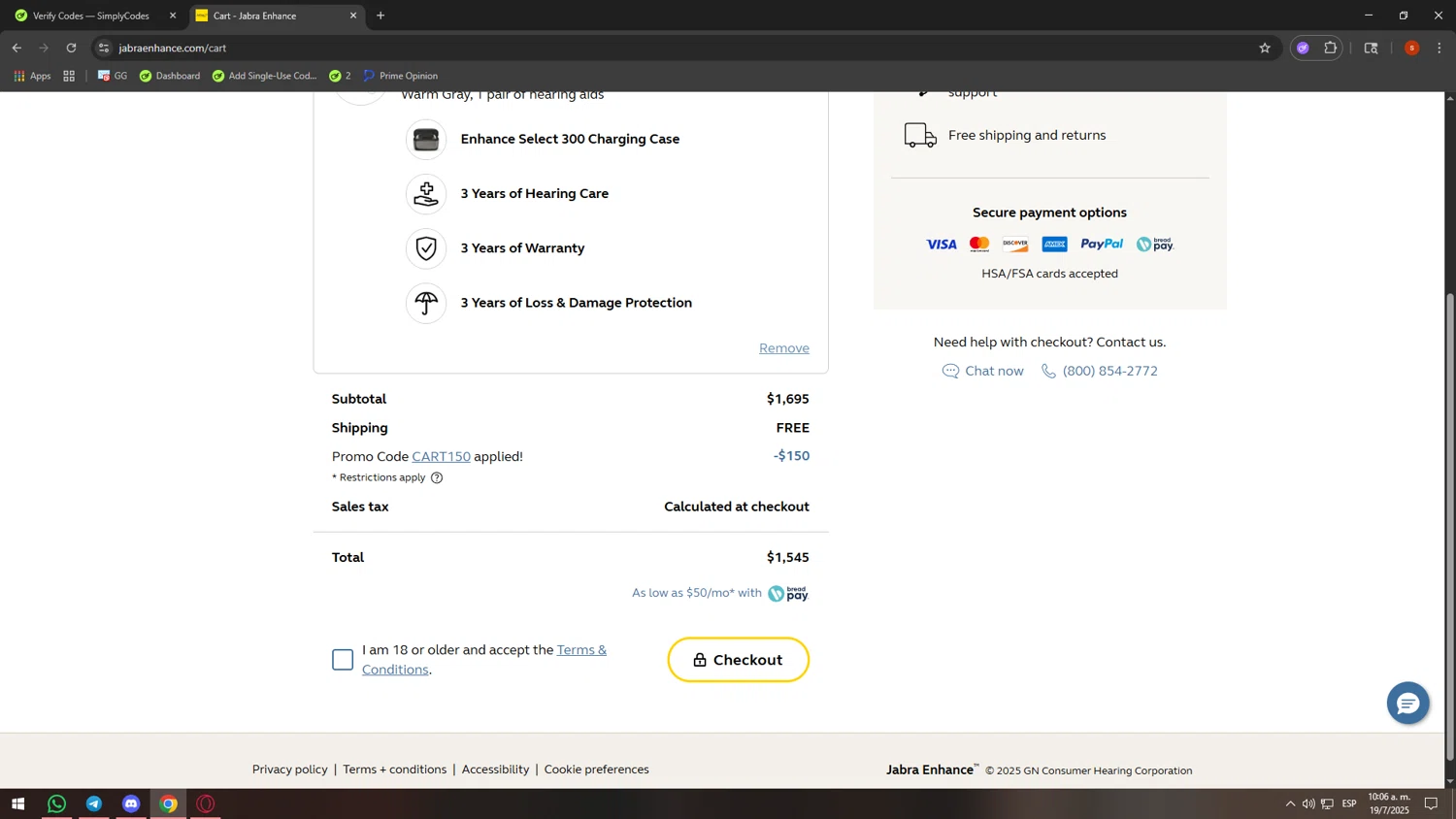Select the American Express payment icon

(1054, 245)
